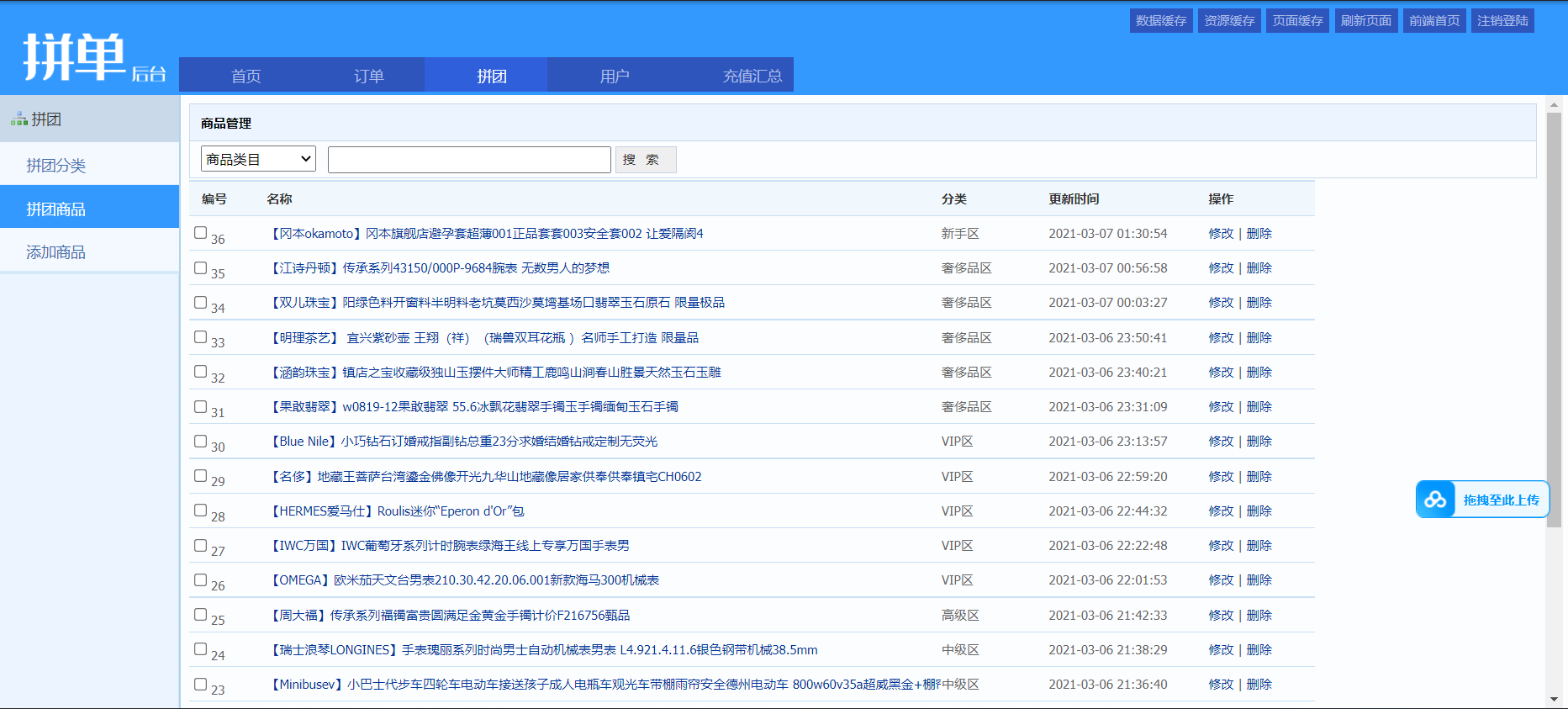Tick the checkbox for item 32
Viewport: 1568px width, 709px height.
(200, 371)
